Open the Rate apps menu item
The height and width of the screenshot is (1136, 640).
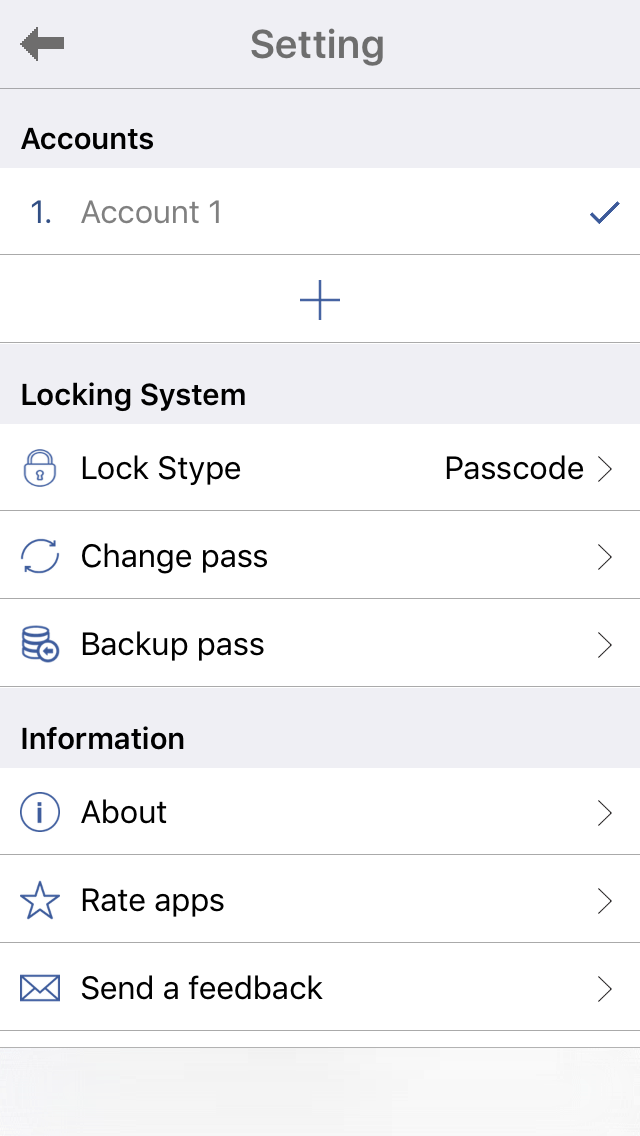point(152,900)
